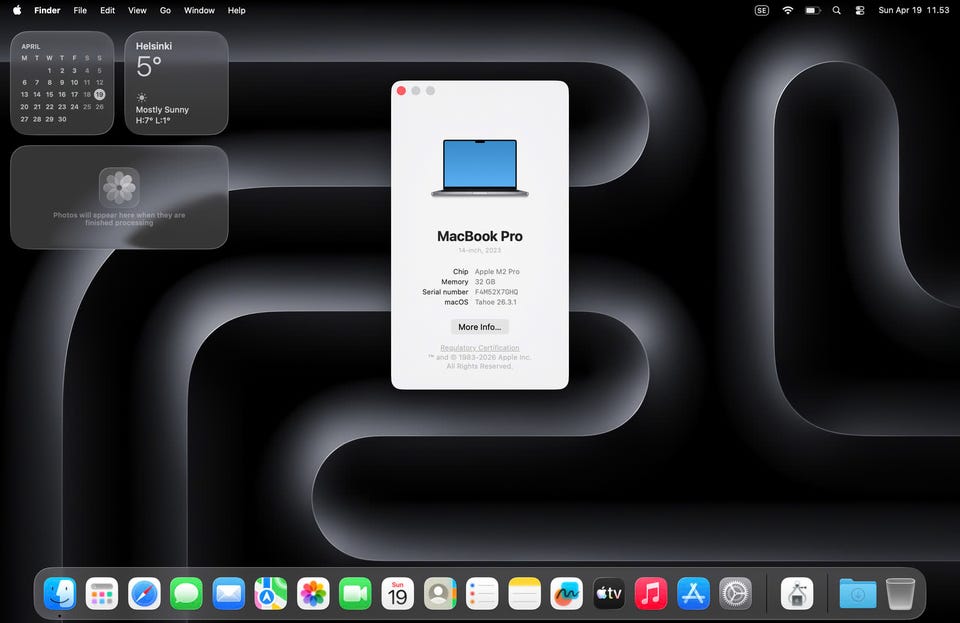The width and height of the screenshot is (960, 623).
Task: Open Safari from the Dock
Action: click(144, 593)
